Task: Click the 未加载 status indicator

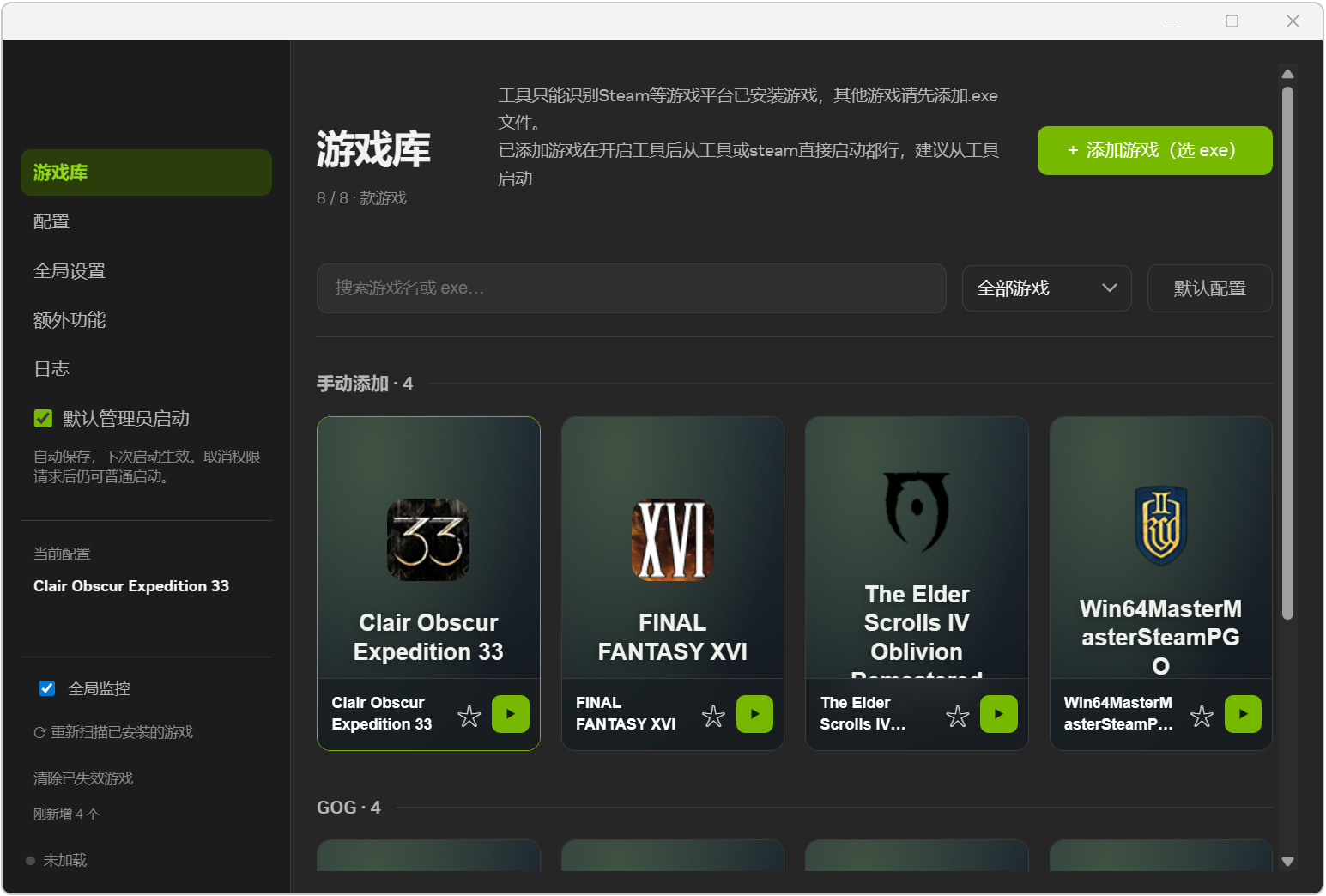Action: click(x=57, y=860)
